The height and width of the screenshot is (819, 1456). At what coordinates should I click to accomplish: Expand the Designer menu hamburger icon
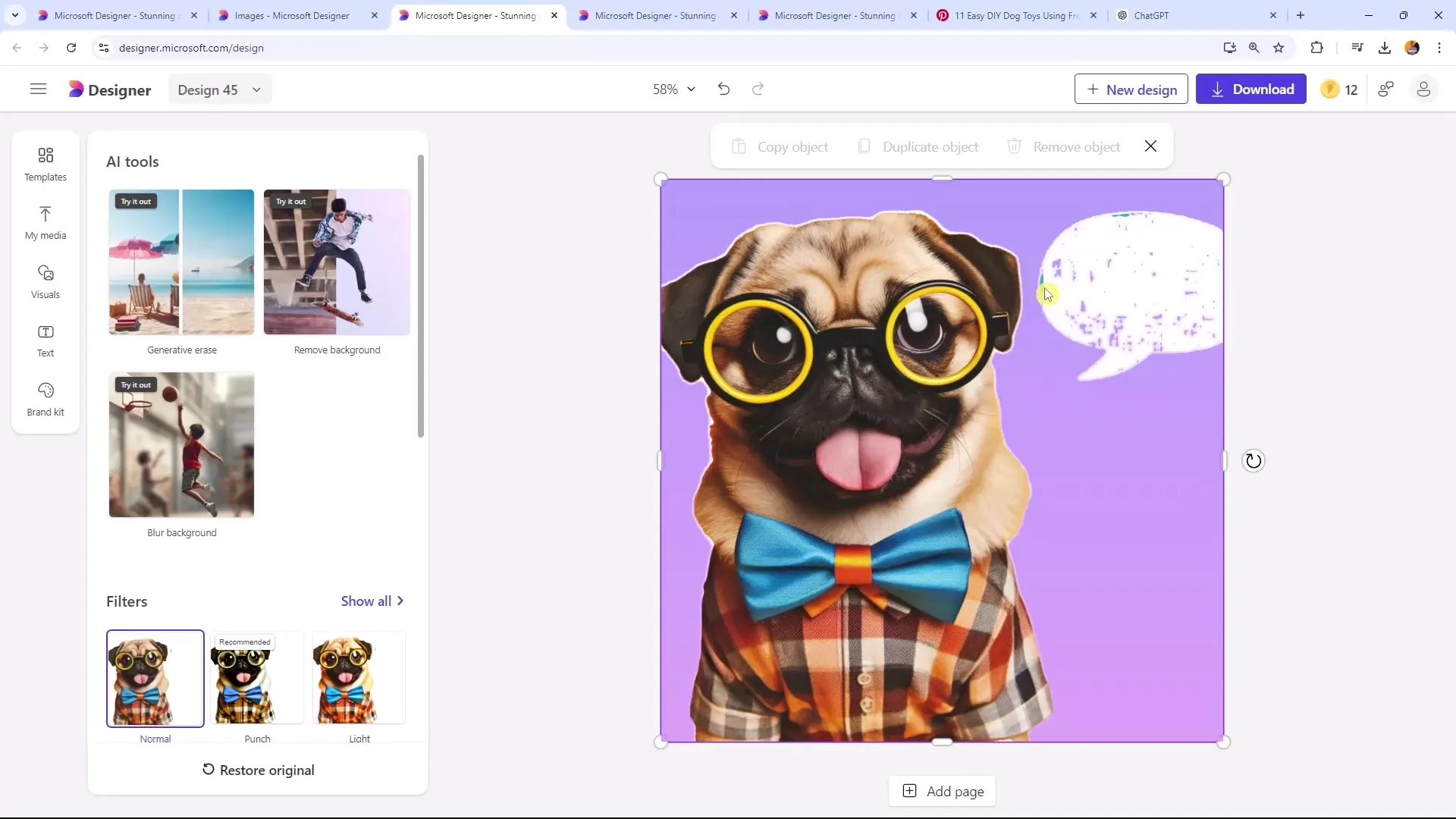(x=38, y=90)
